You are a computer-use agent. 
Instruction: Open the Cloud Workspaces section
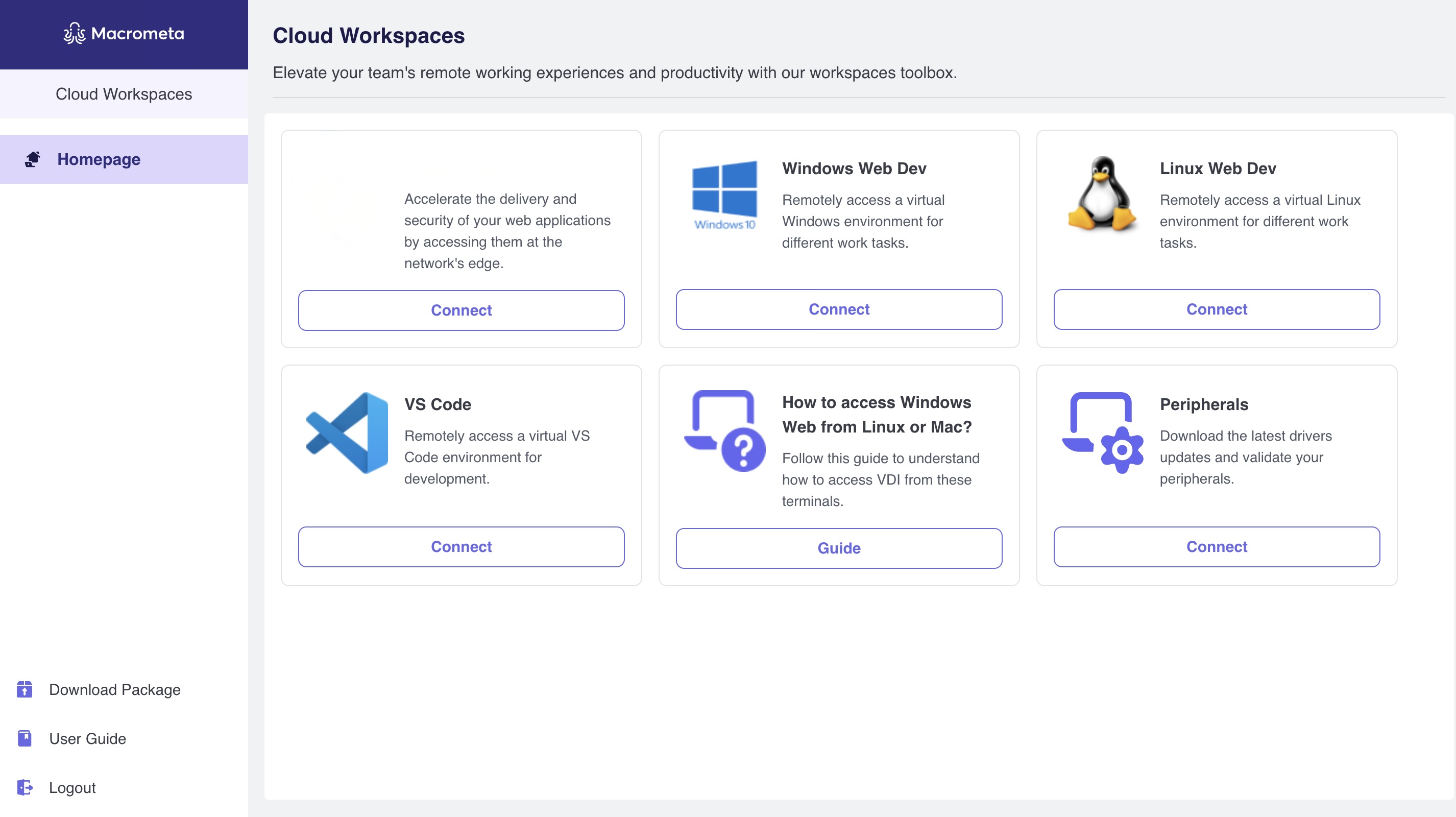tap(124, 94)
